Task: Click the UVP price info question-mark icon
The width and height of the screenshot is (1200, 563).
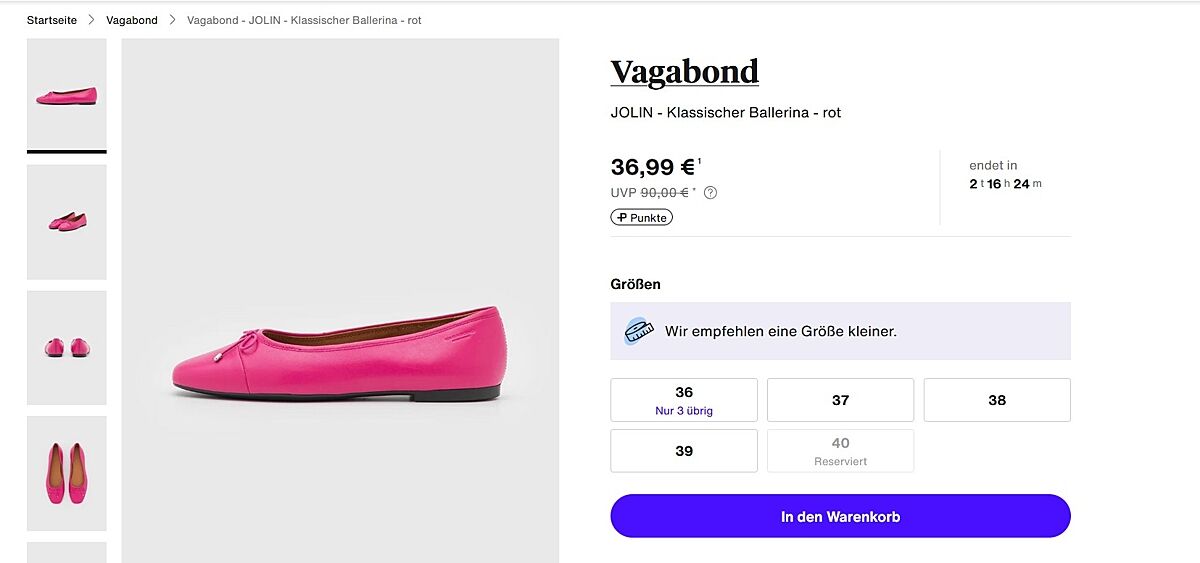Action: tap(711, 193)
